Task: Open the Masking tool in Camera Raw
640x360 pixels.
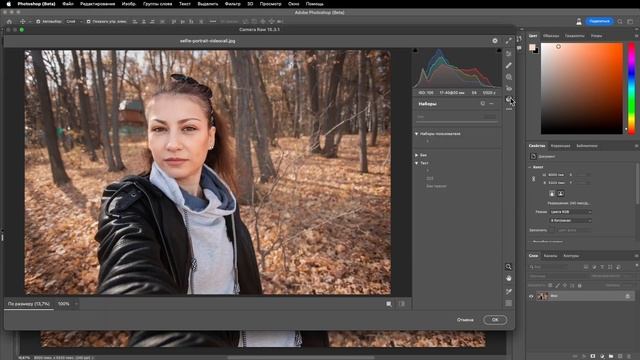Action: pyautogui.click(x=509, y=77)
